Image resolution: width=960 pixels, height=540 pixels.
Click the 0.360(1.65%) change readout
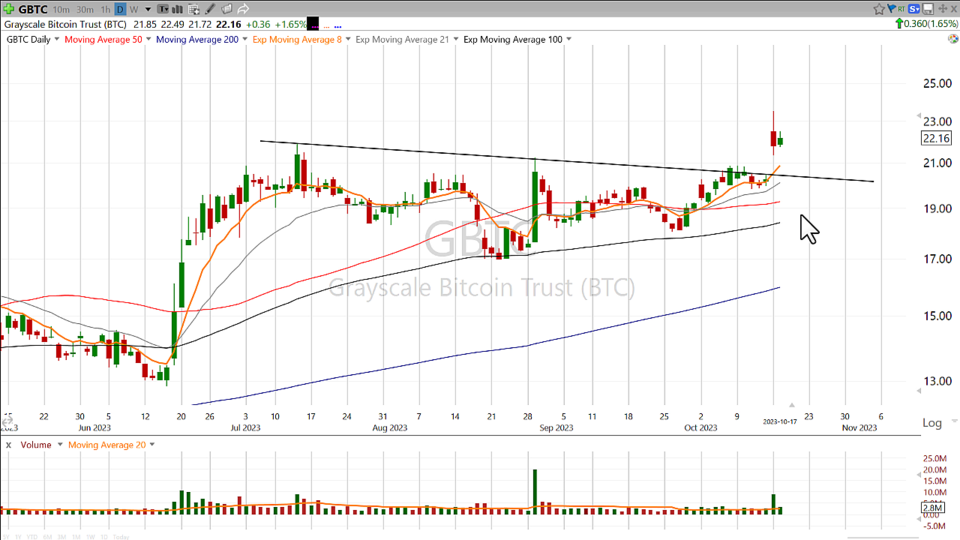click(927, 24)
